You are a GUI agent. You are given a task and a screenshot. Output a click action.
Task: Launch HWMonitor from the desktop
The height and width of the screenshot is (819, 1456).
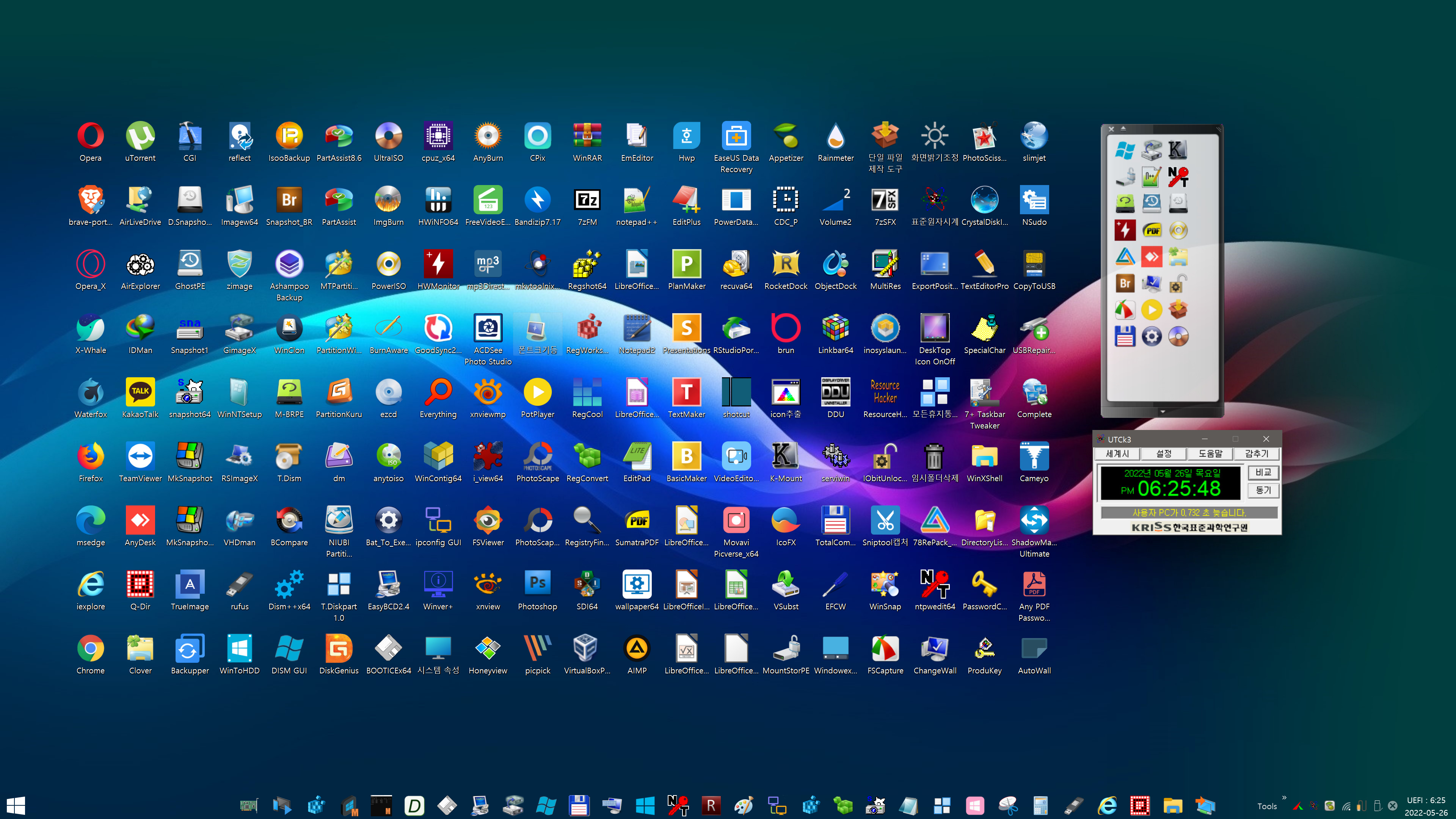pos(438,270)
